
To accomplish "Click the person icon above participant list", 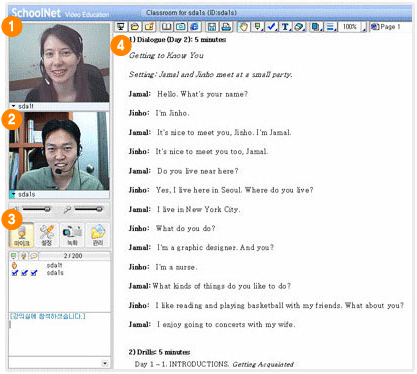I will pos(24,256).
